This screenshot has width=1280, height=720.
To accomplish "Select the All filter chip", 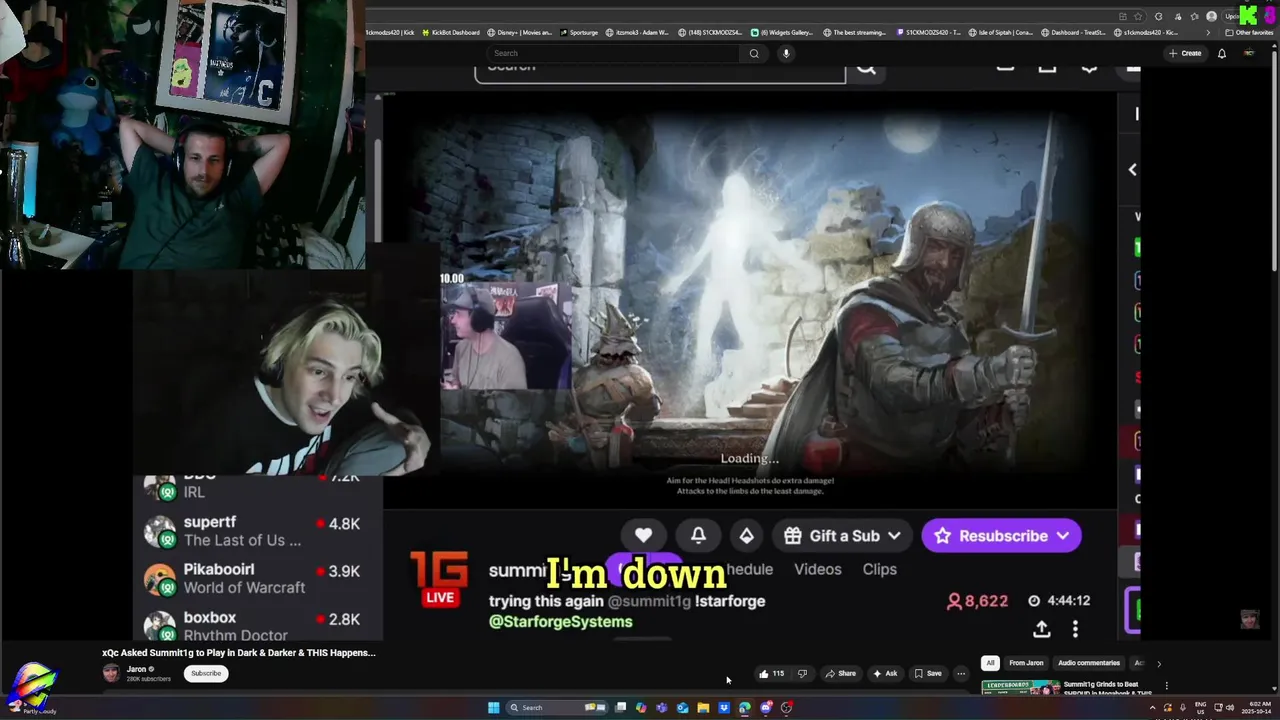I will pyautogui.click(x=990, y=663).
